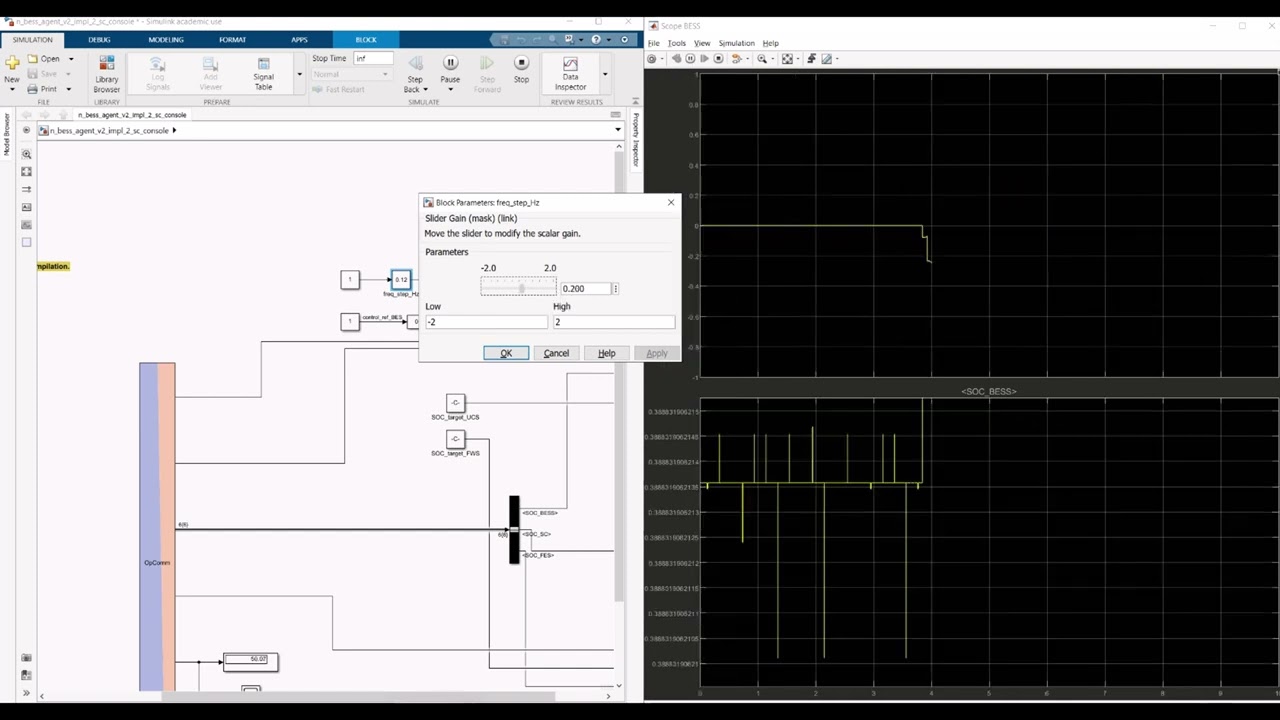
Task: Expand the Step Back dropdown arrow
Action: coord(425,89)
